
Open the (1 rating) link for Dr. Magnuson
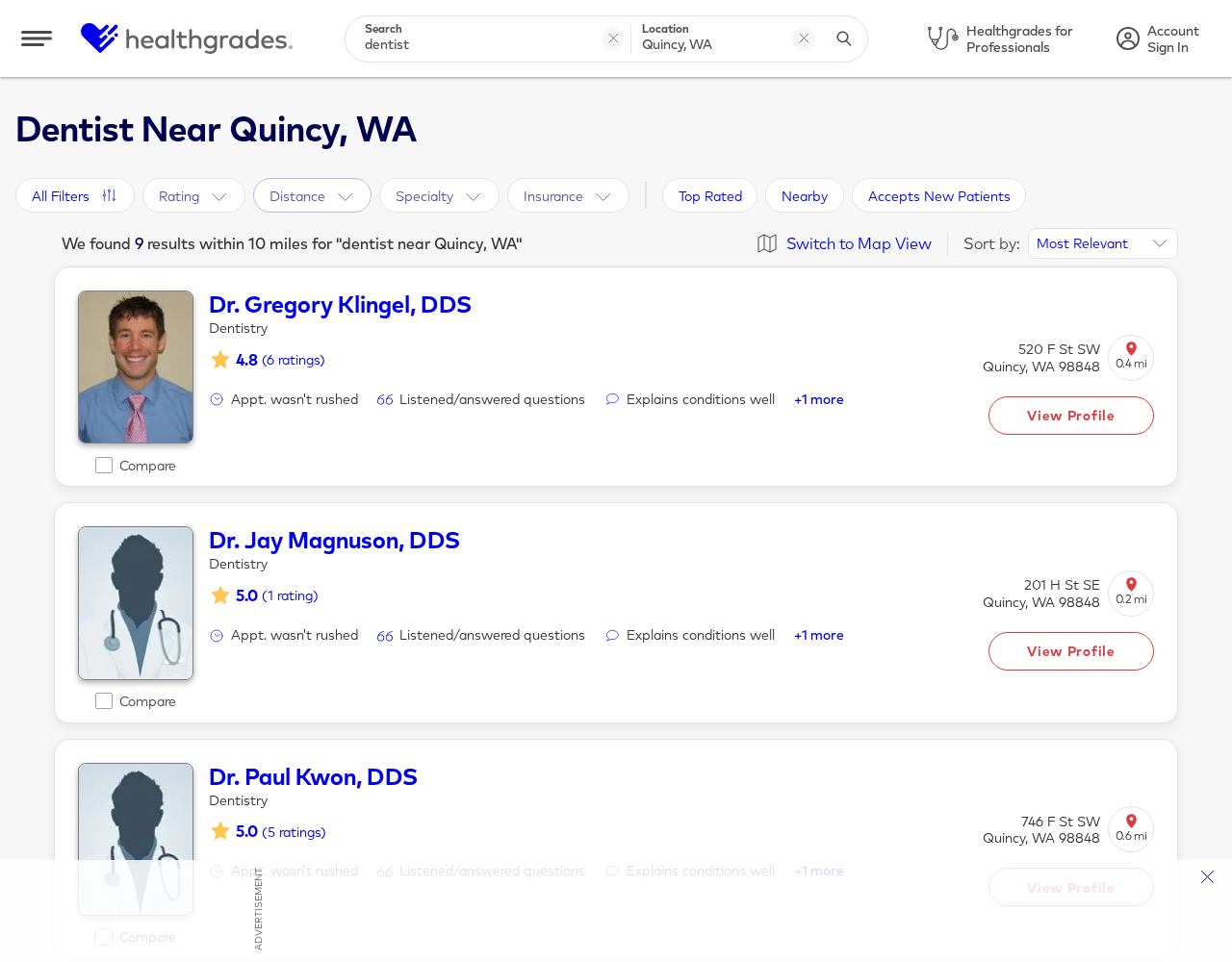point(290,595)
